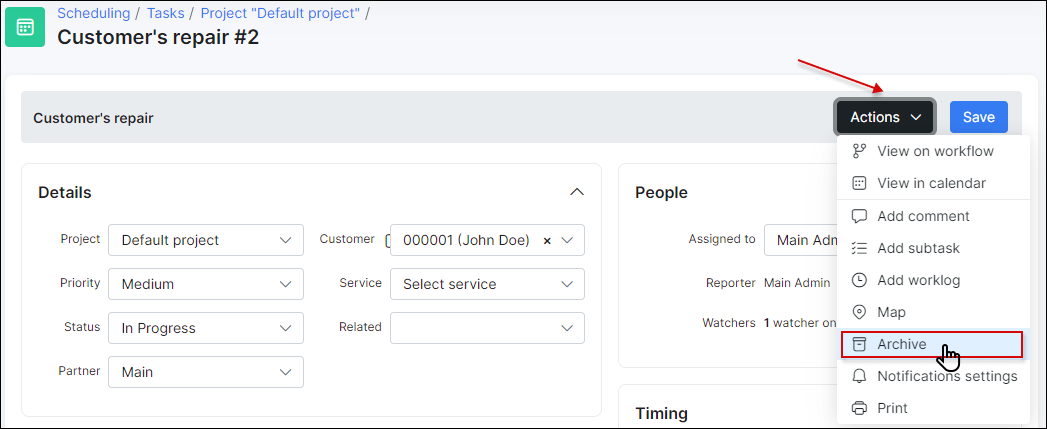
Task: Select Add subtask in the Actions menu
Action: click(x=935, y=248)
